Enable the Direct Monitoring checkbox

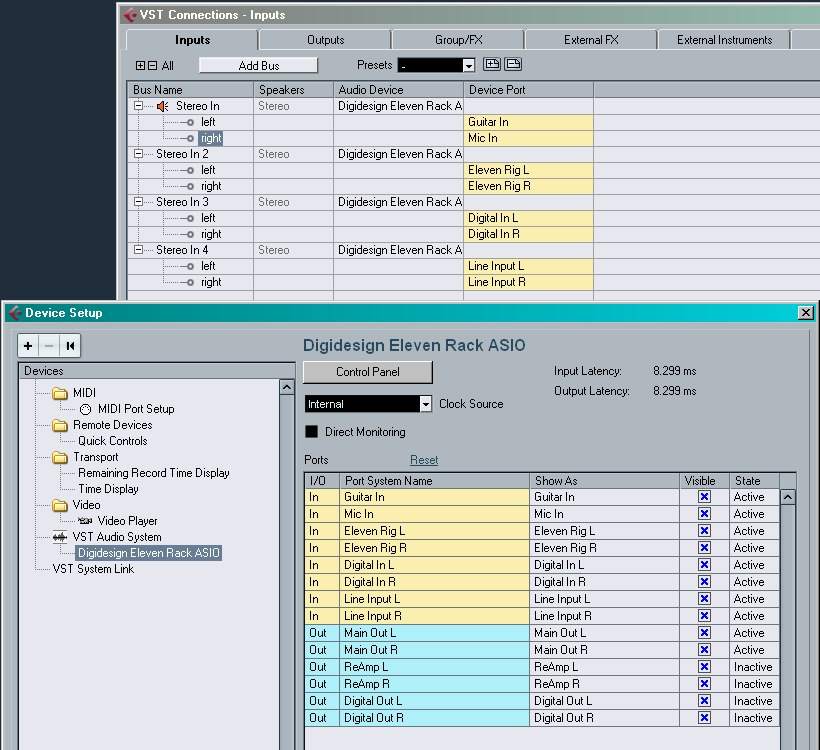(311, 432)
